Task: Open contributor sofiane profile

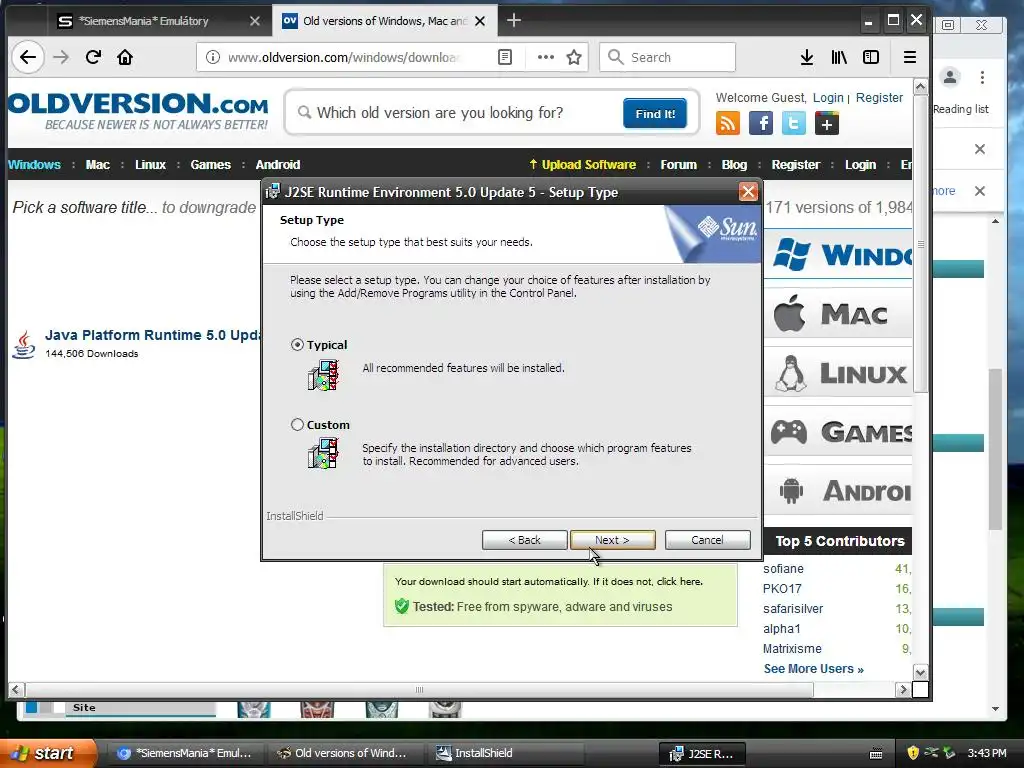Action: 783,569
